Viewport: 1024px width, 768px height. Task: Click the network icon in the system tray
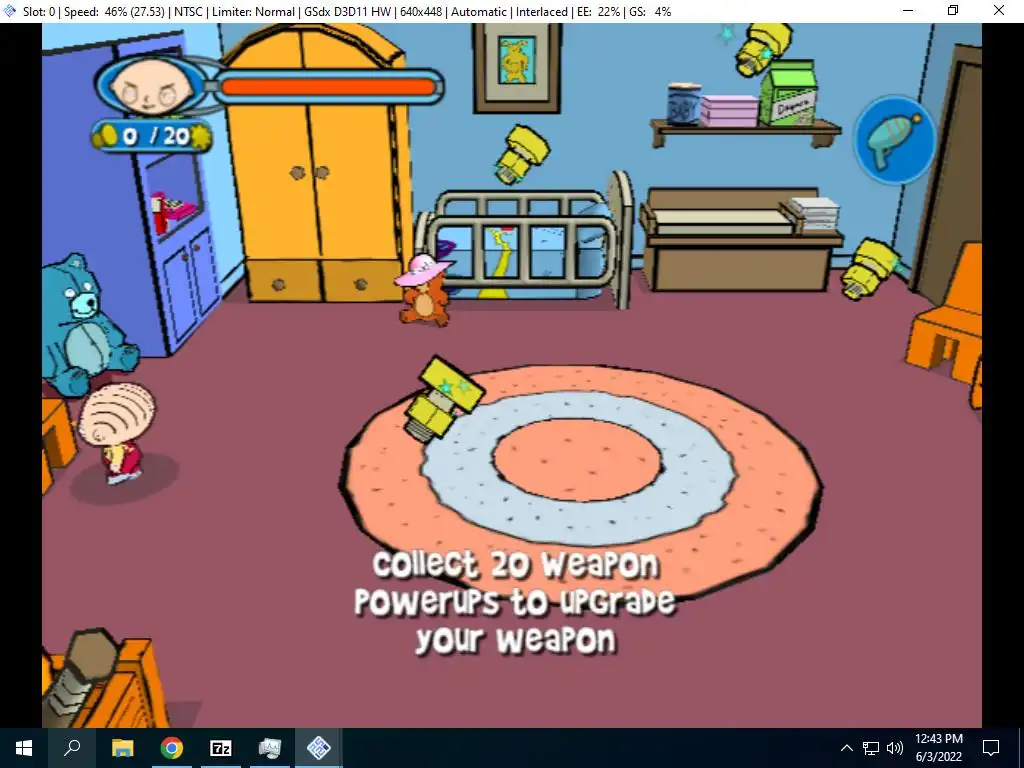tap(871, 748)
